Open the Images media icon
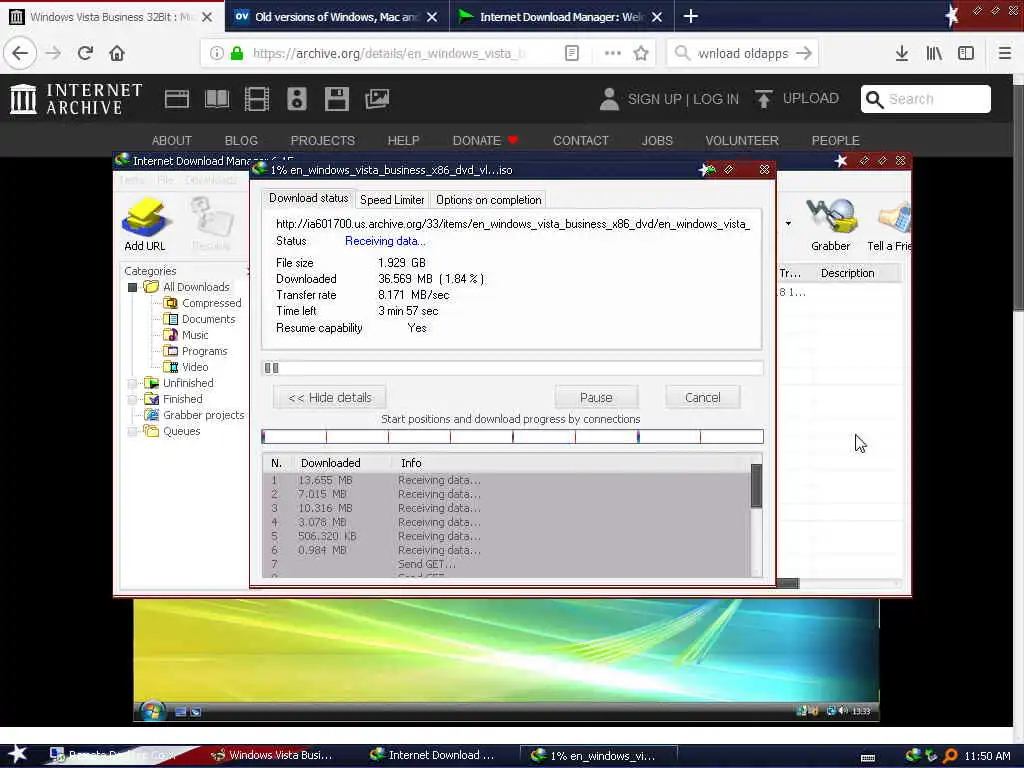1024x768 pixels. pos(377,99)
